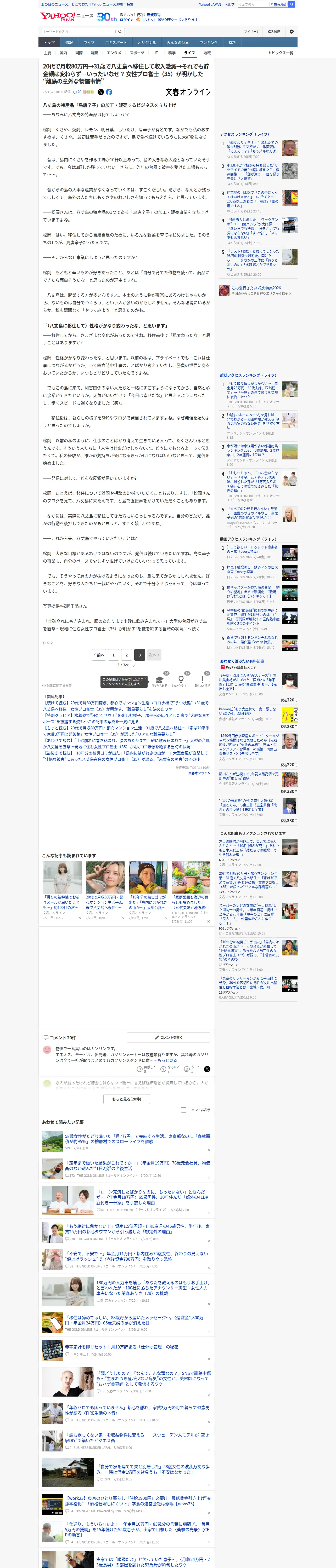Select the 経済 category
The height and width of the screenshot is (1568, 336).
tap(94, 53)
